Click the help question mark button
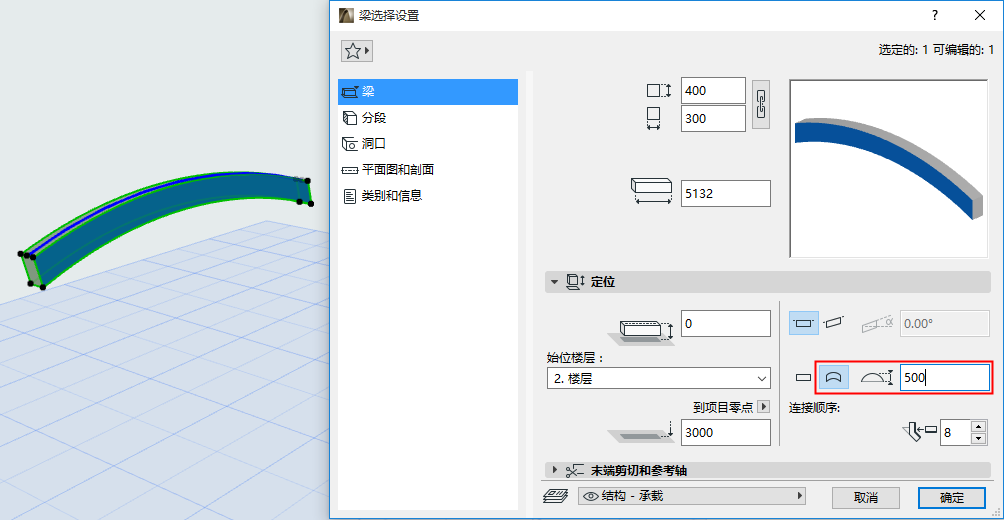This screenshot has width=1004, height=520. click(935, 15)
